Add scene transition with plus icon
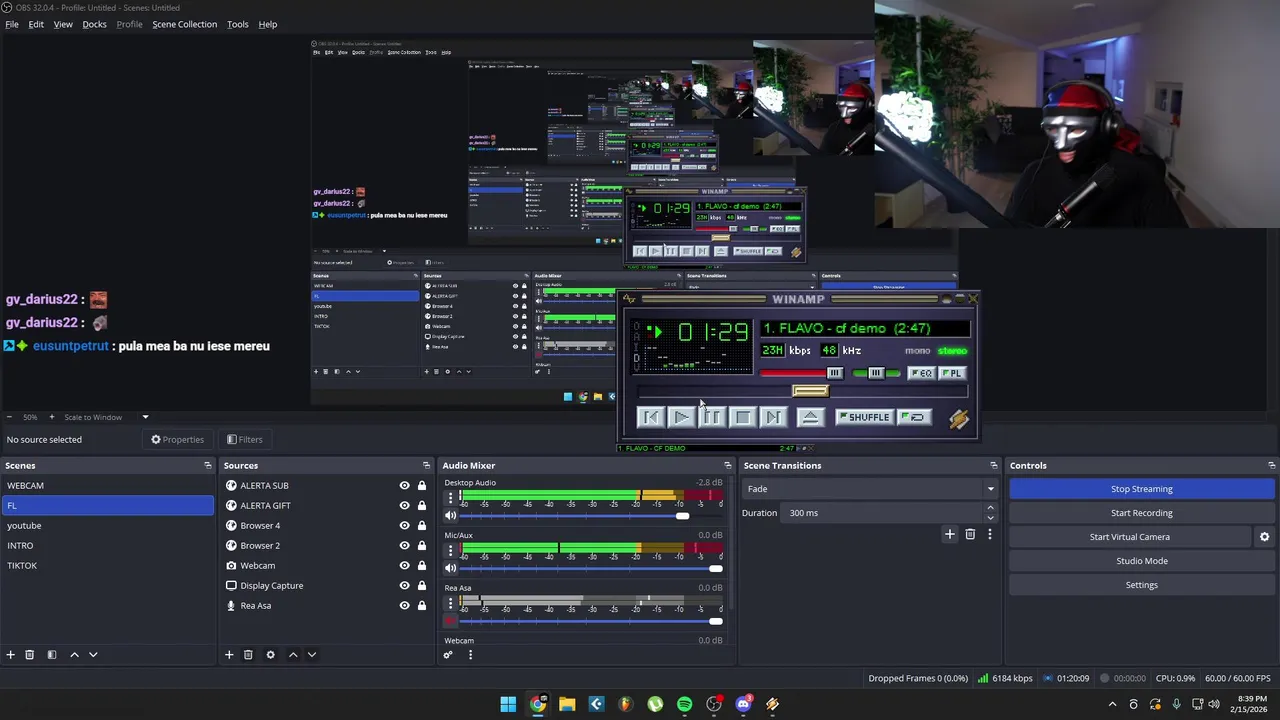This screenshot has width=1280, height=720. pyautogui.click(x=950, y=534)
